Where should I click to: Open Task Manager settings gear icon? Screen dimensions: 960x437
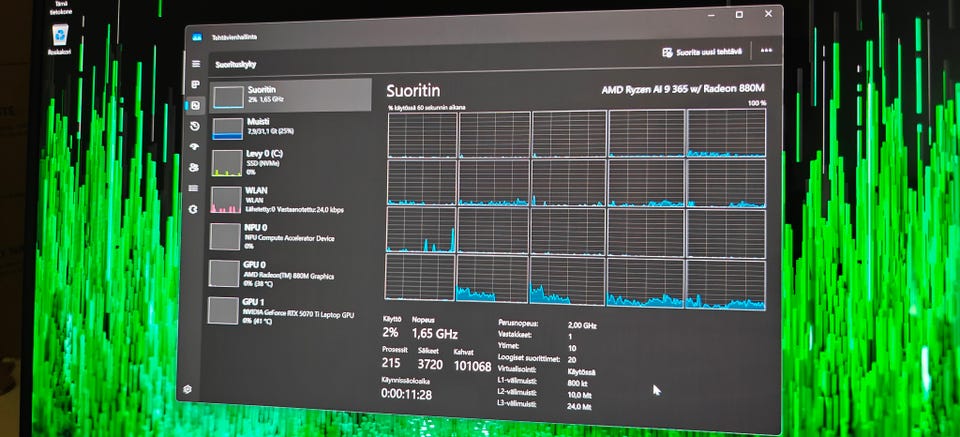coord(187,389)
